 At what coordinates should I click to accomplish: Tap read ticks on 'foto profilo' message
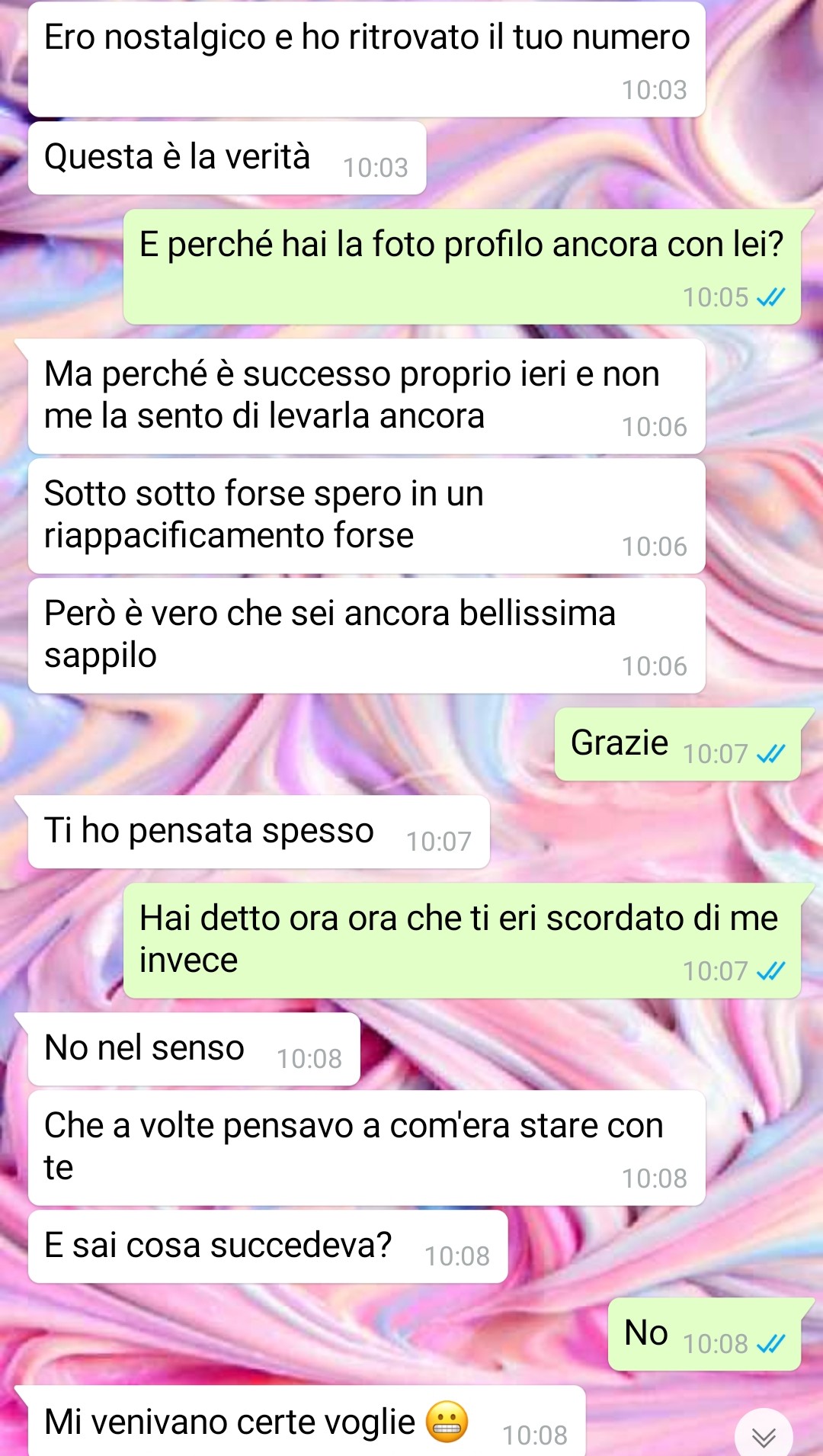tap(770, 297)
